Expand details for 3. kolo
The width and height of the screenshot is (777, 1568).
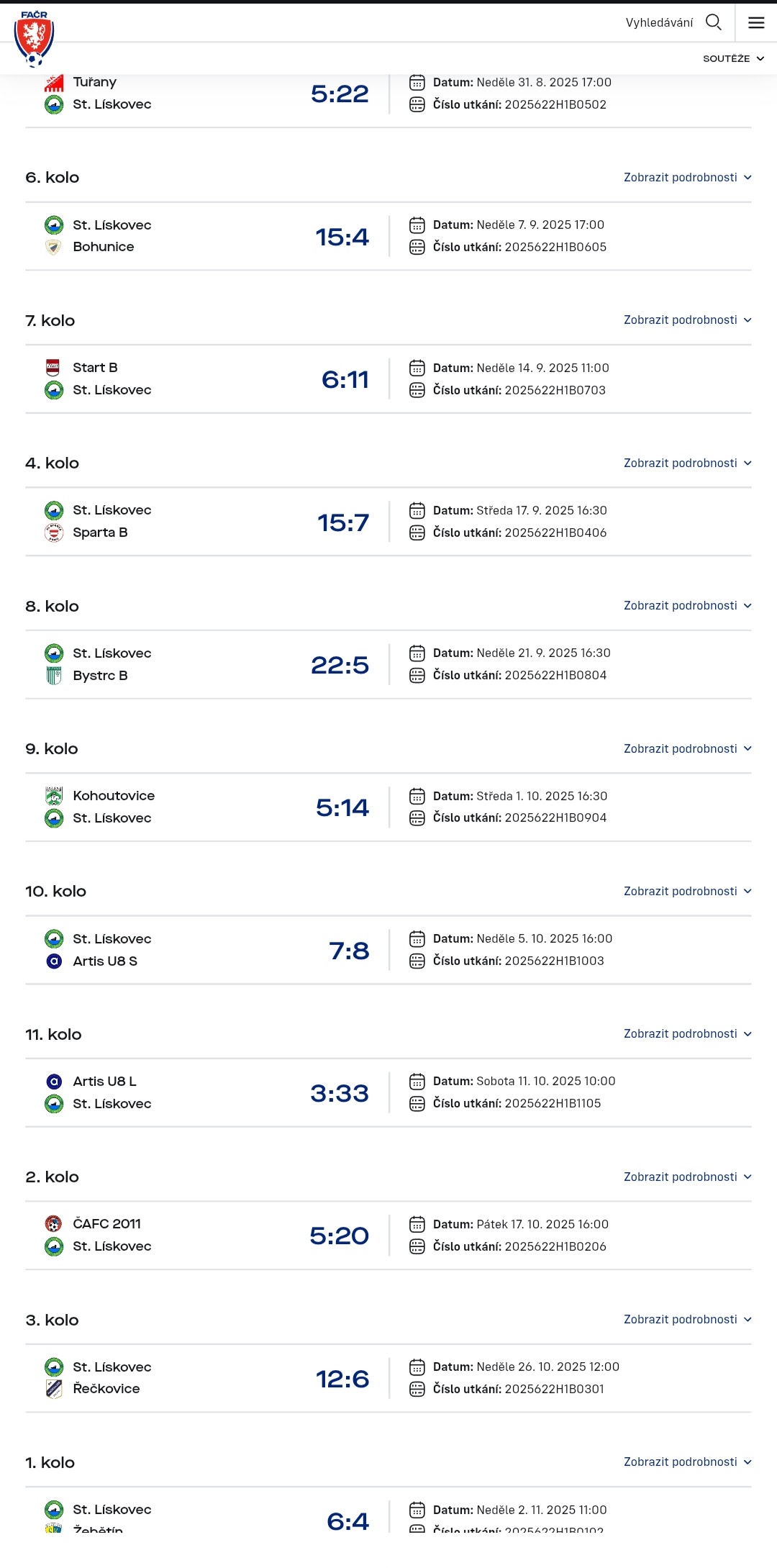(x=687, y=1320)
